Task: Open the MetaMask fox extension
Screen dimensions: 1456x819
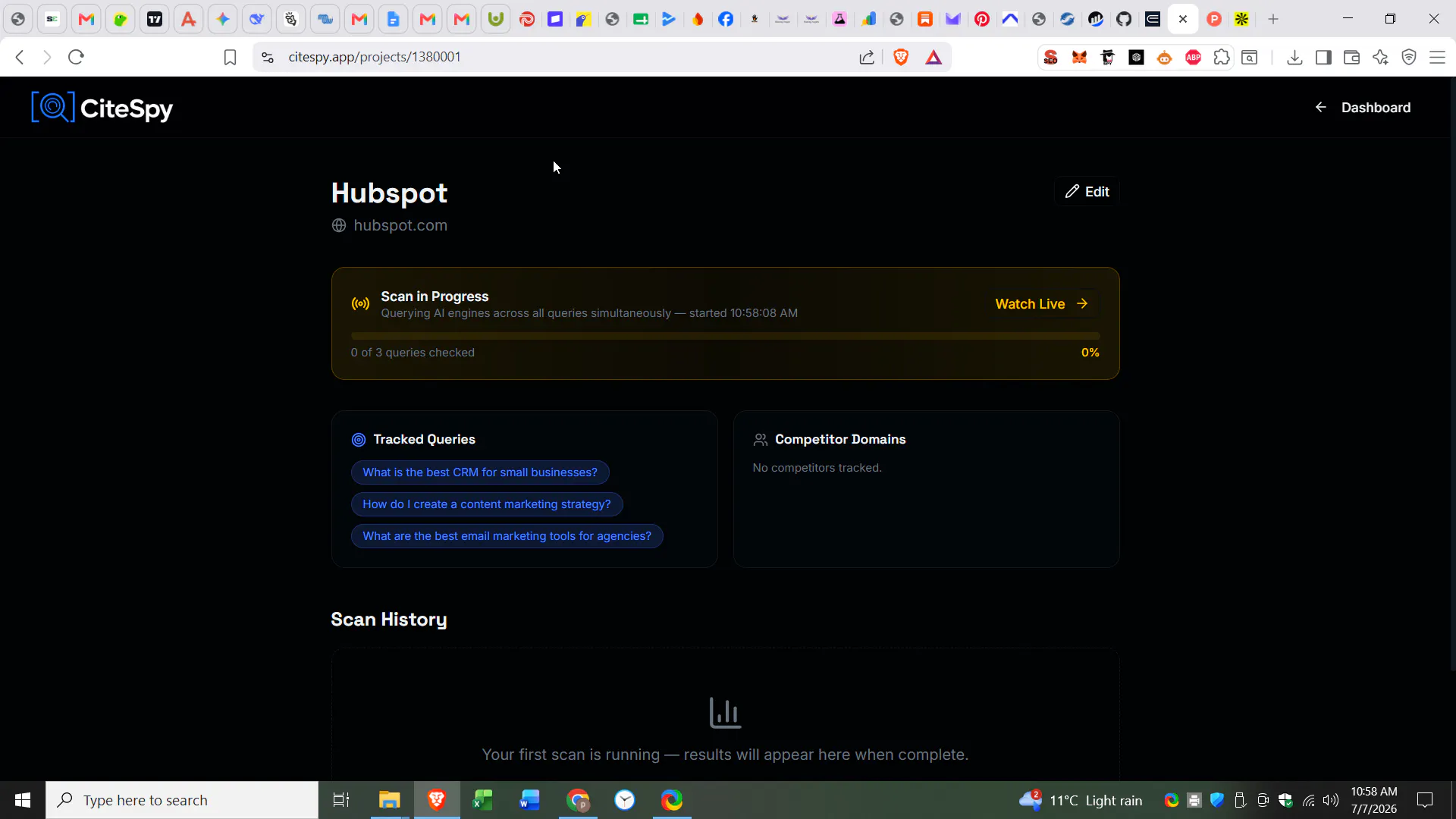Action: pyautogui.click(x=1079, y=58)
